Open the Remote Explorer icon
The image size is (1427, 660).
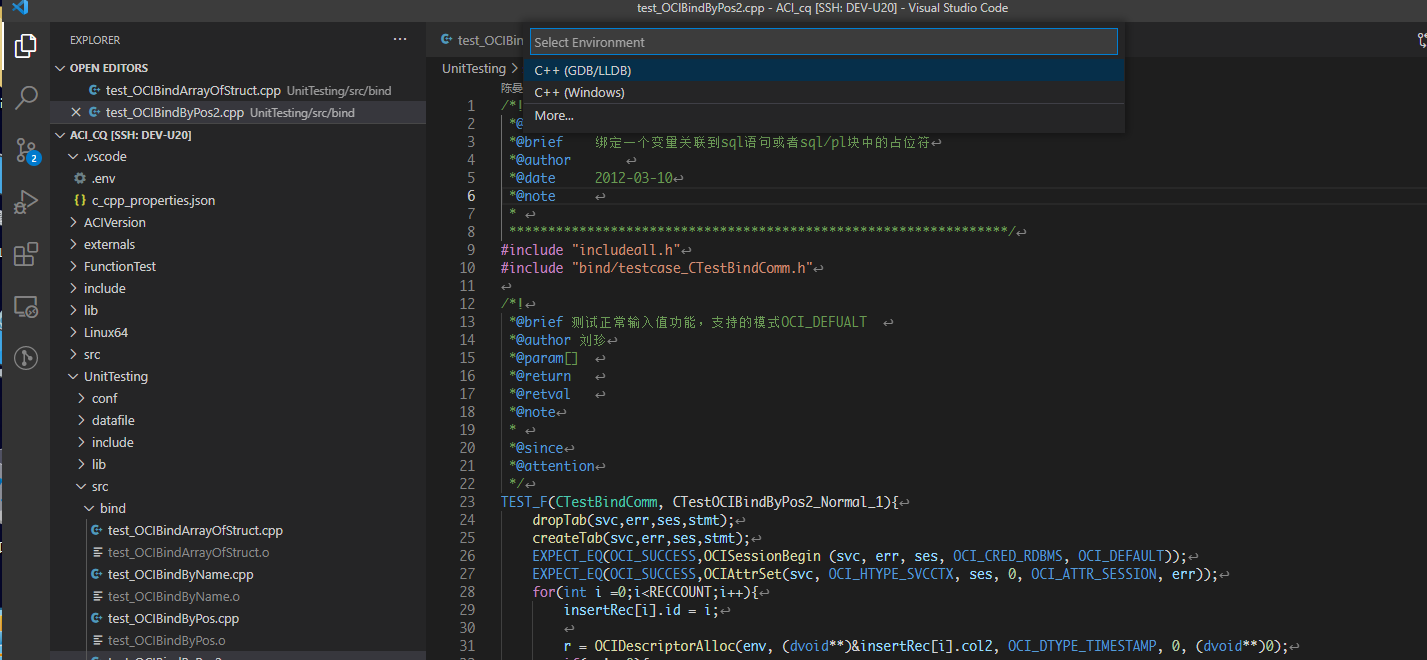coord(26,306)
